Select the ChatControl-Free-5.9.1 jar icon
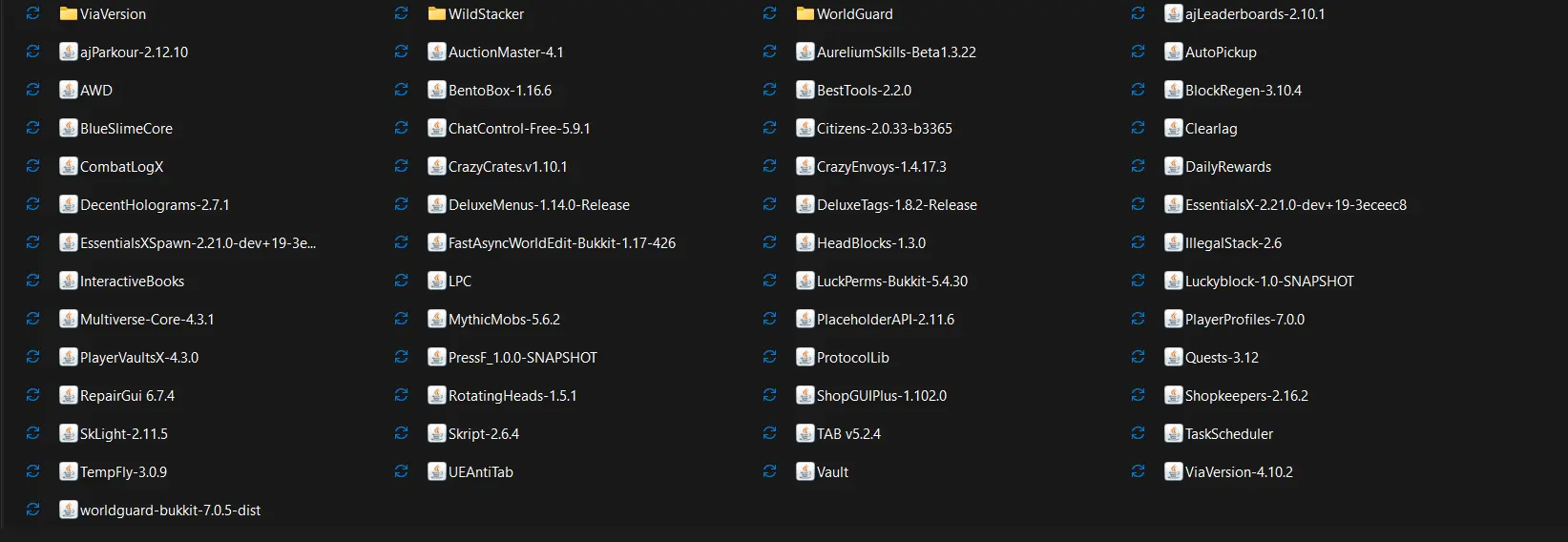Viewport: 1568px width, 542px height. 437,128
